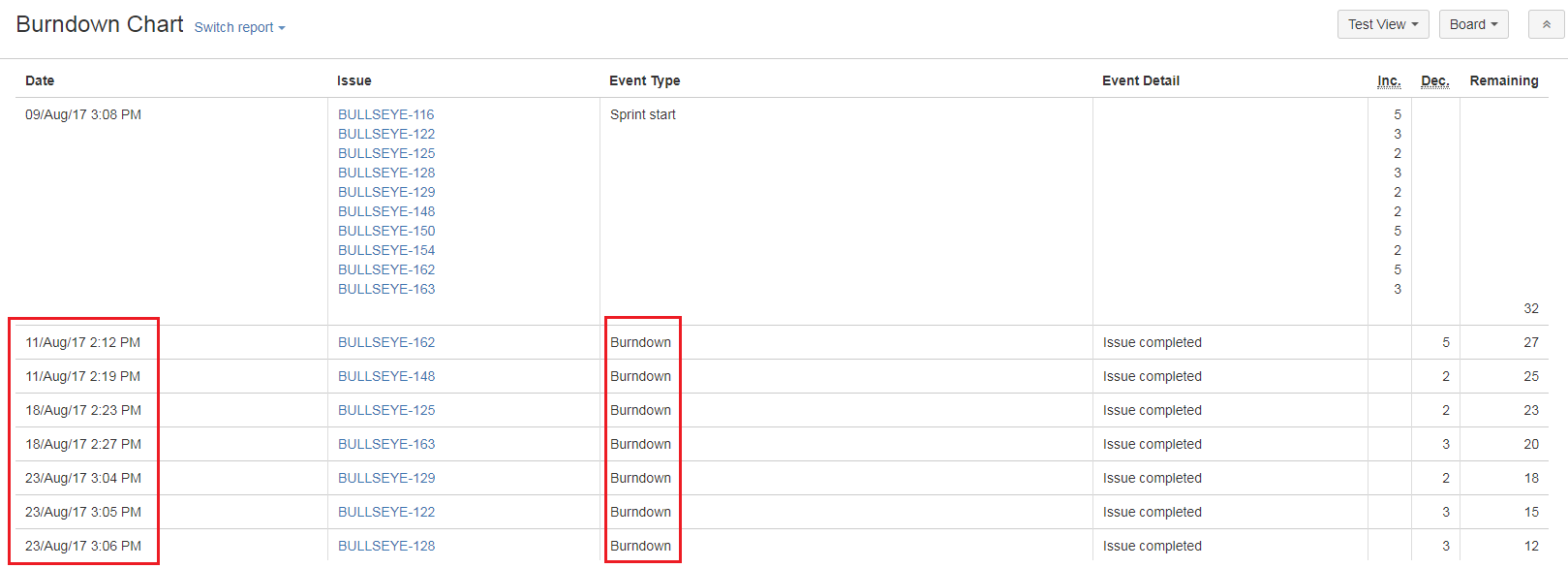This screenshot has width=1568, height=568.
Task: Open BULLSEYE-122 in the 23/Aug 3:05 PM row
Action: (386, 512)
